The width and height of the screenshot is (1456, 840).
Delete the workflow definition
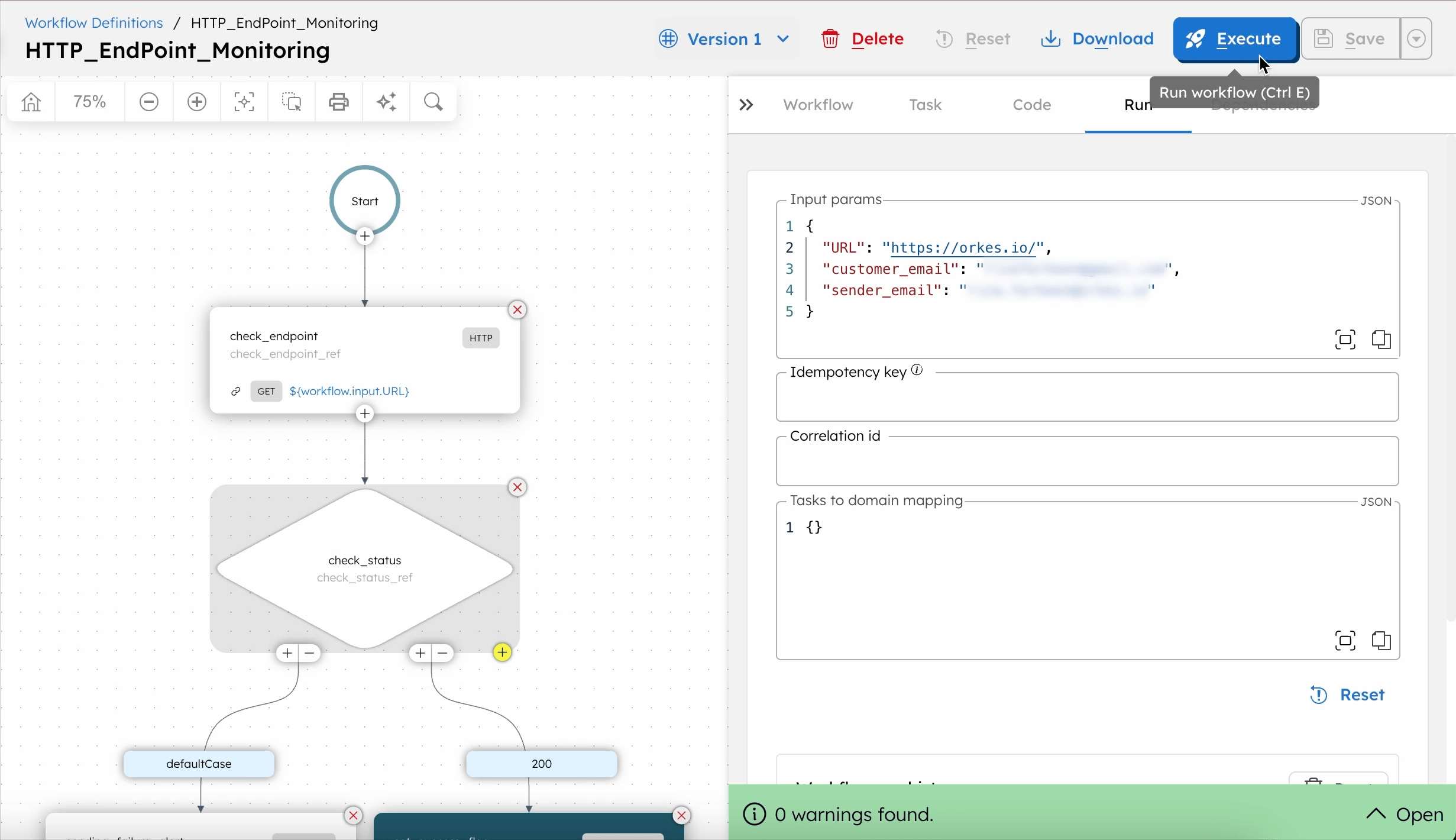click(x=863, y=39)
